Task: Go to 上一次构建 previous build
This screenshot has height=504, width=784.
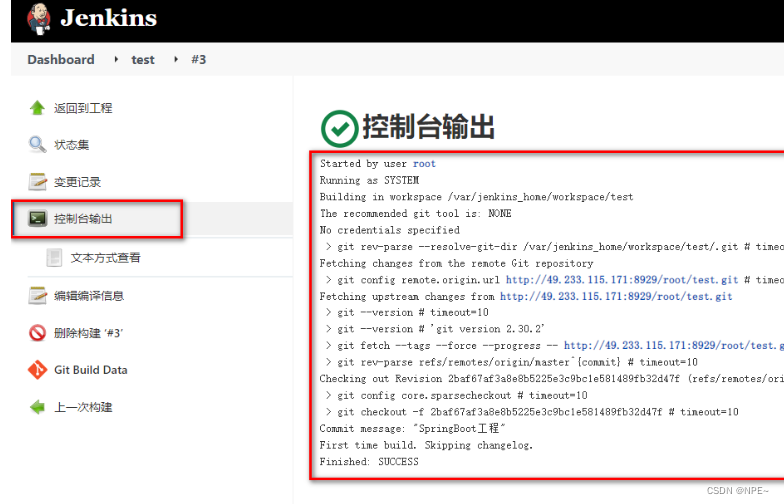Action: 83,407
